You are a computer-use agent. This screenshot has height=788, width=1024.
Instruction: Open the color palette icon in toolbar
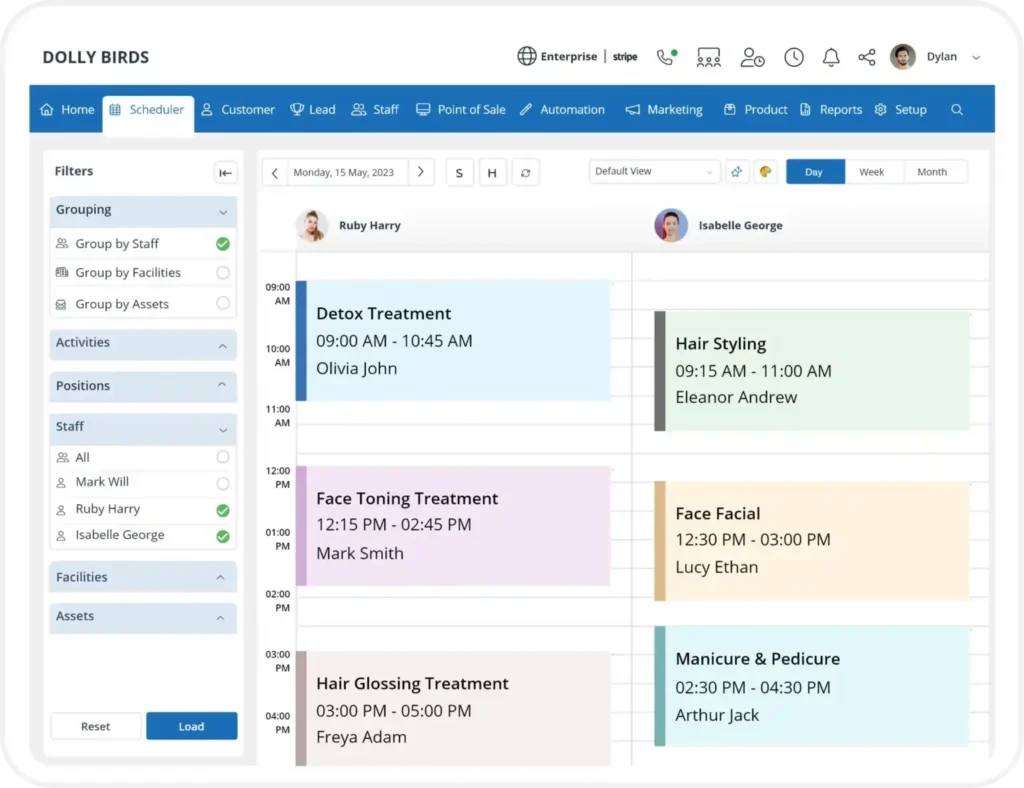(x=765, y=172)
